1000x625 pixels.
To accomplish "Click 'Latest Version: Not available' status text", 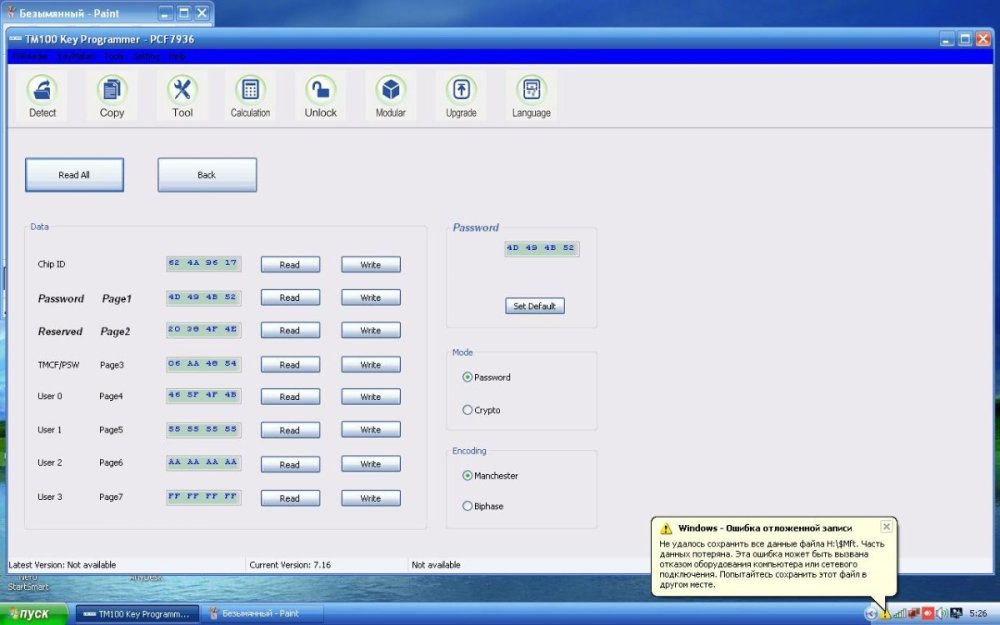I will tap(62, 565).
